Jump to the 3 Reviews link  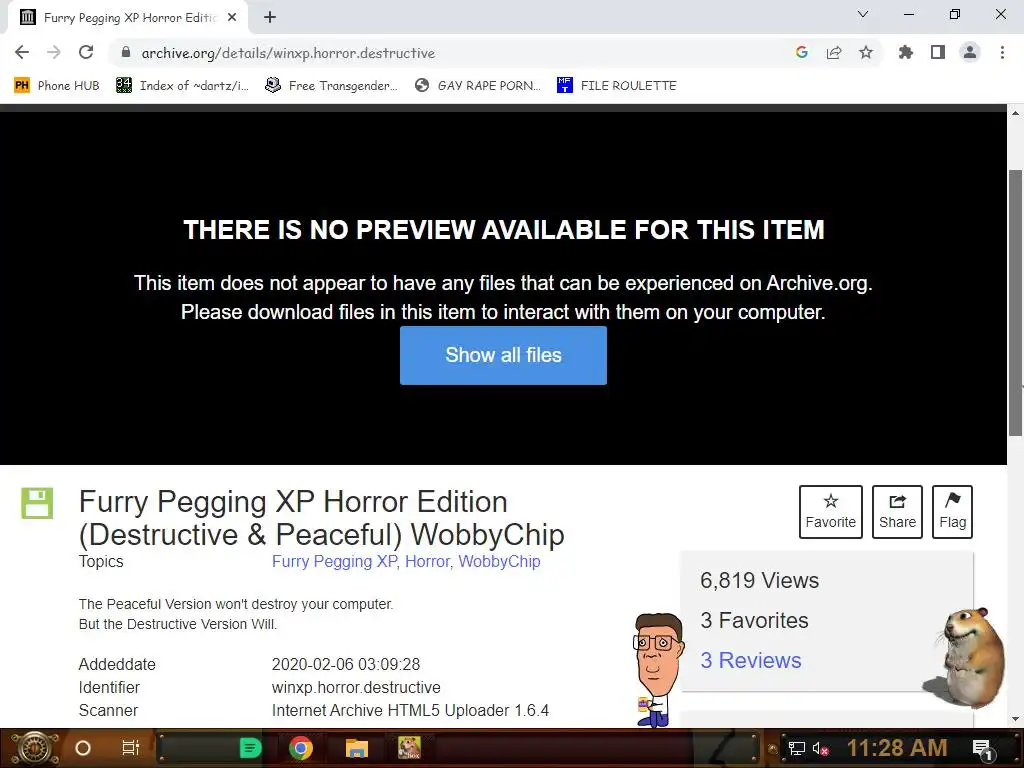(x=750, y=660)
